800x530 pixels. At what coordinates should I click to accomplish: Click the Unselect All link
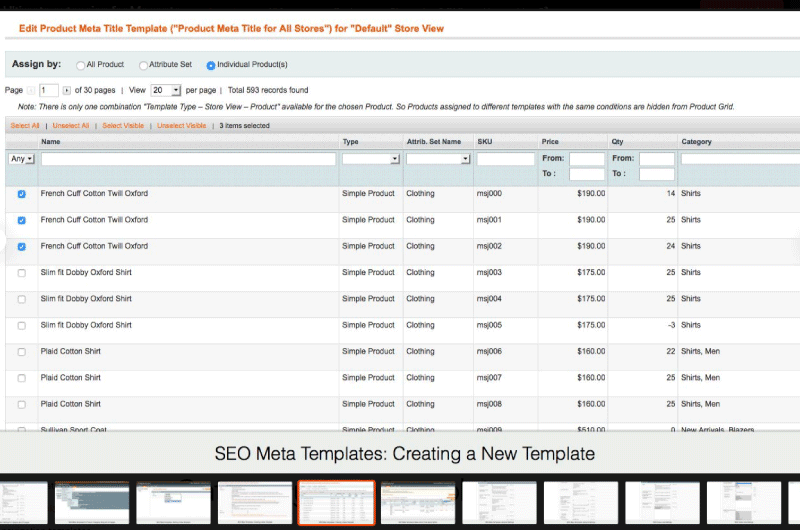71,125
